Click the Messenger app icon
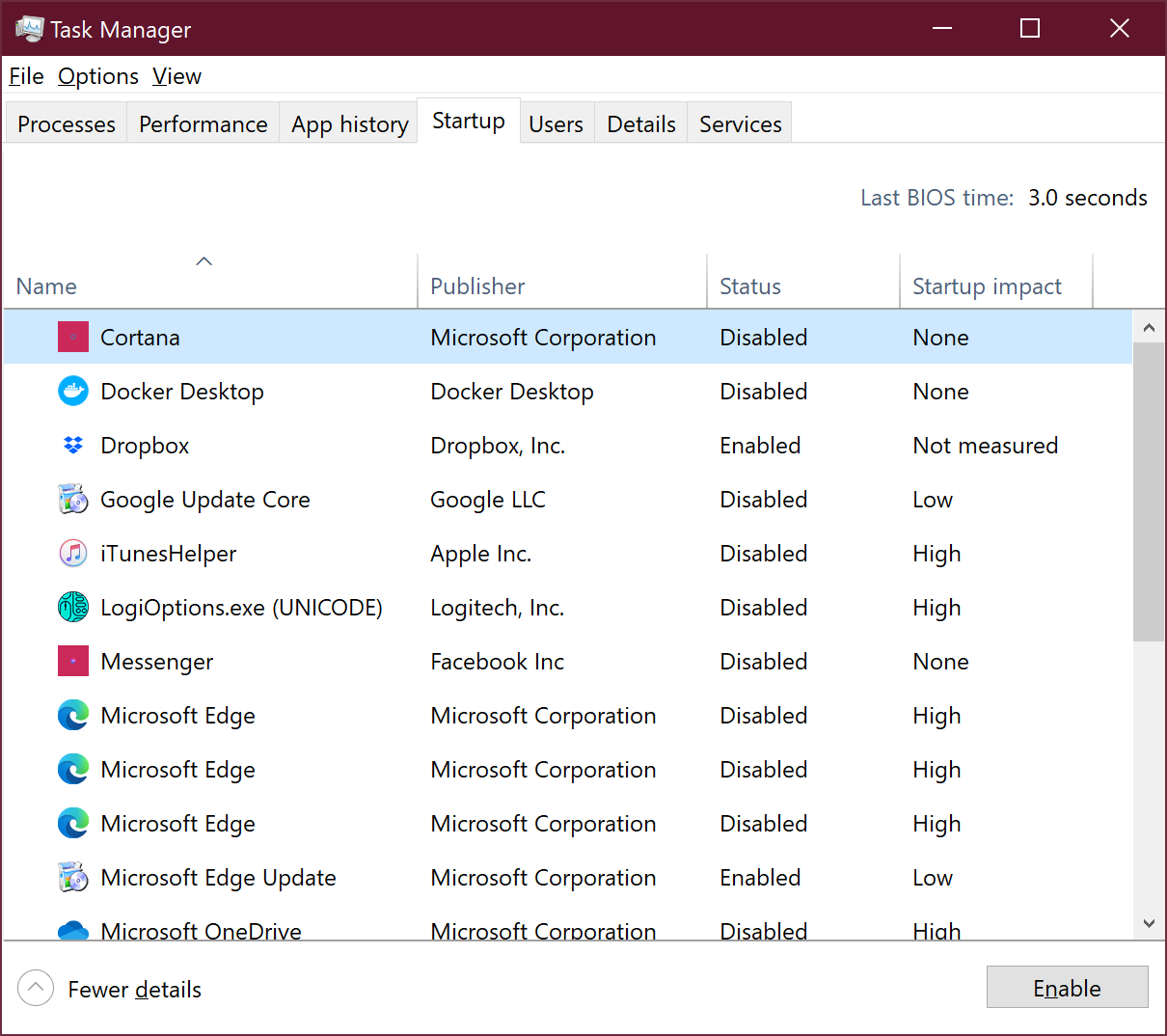Viewport: 1167px width, 1036px height. pos(73,662)
